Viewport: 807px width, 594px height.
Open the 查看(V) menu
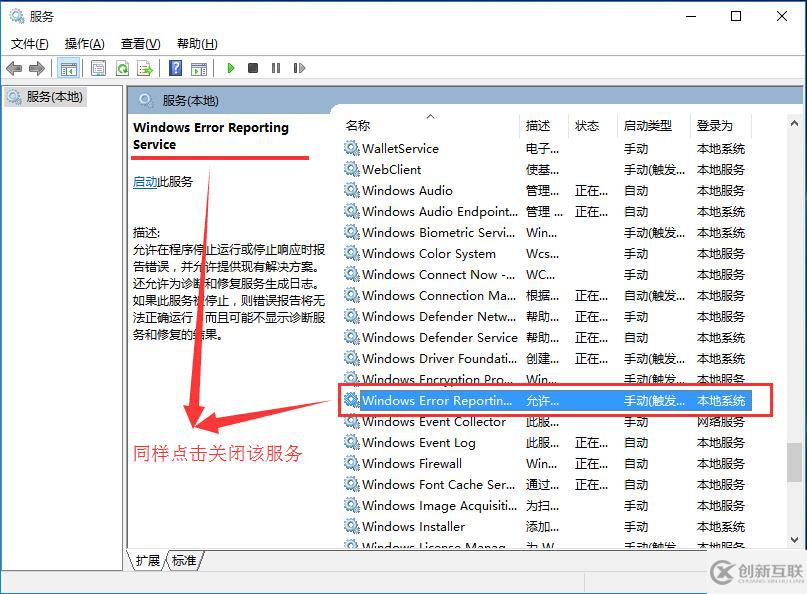141,44
